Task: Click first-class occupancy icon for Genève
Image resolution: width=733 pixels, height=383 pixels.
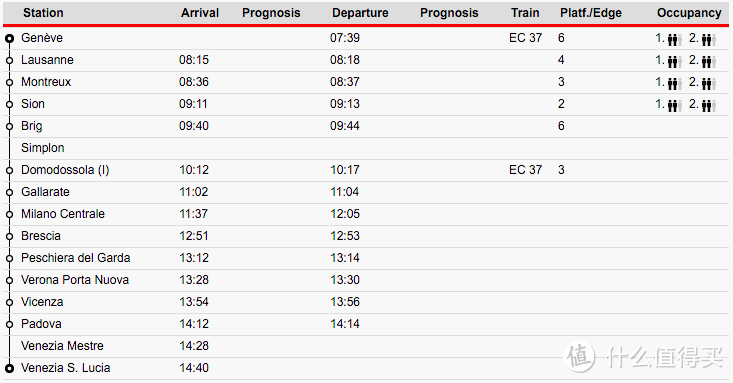Action: (674, 39)
